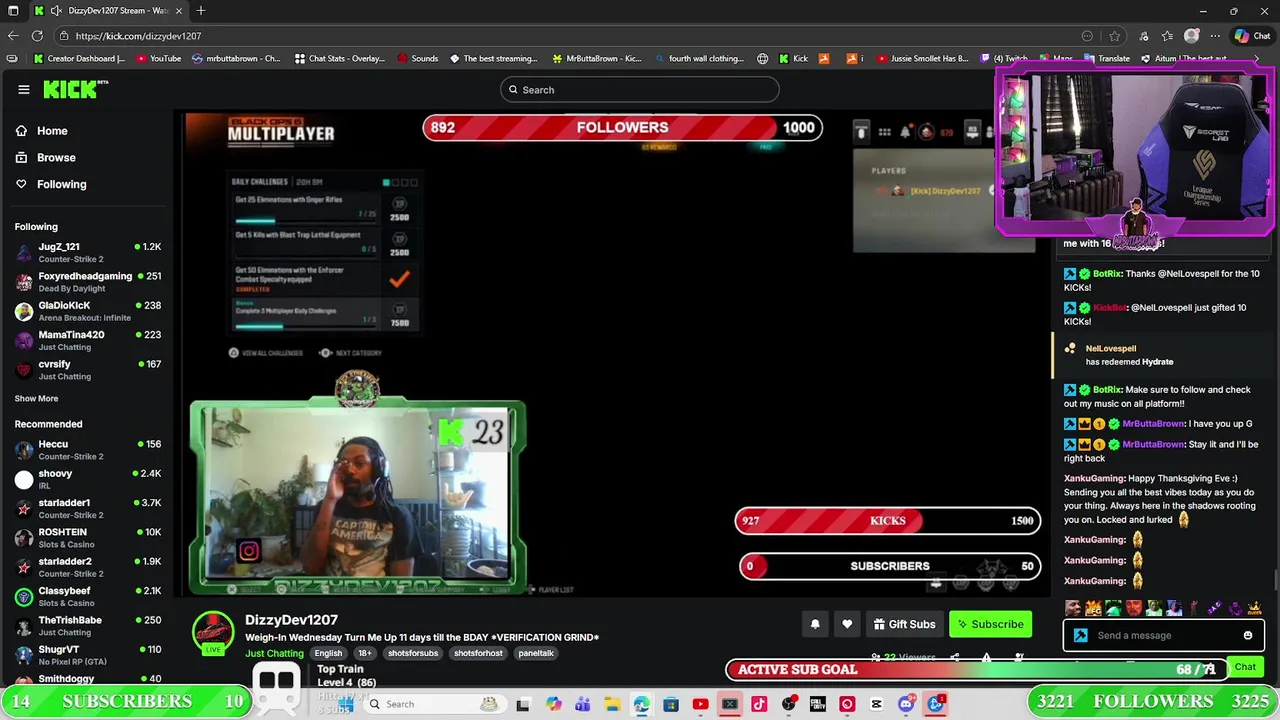
Task: Open Jussie Smollet Has B... bookmark
Action: click(x=922, y=59)
